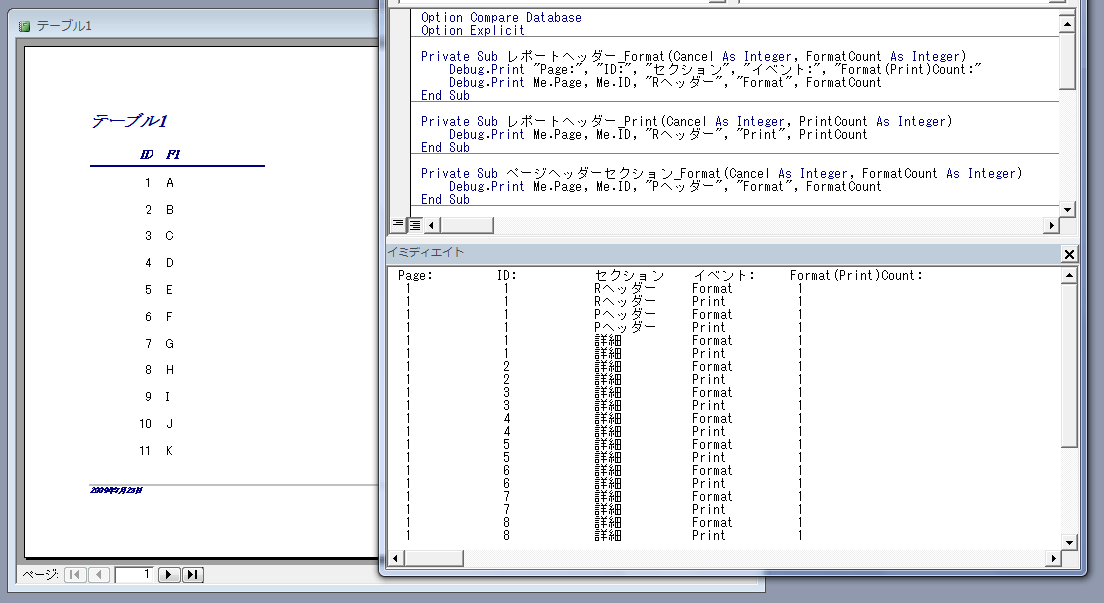Click Immediate window horizontal scroll right arrow
Image resolution: width=1104 pixels, height=603 pixels.
(1053, 559)
